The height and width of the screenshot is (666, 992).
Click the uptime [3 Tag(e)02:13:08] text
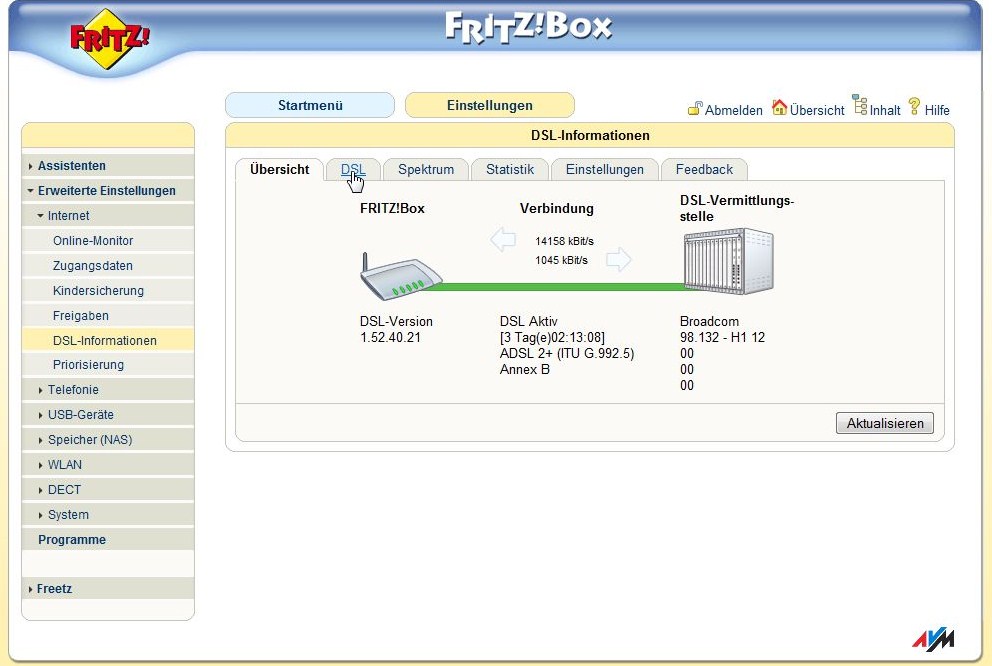pyautogui.click(x=552, y=338)
